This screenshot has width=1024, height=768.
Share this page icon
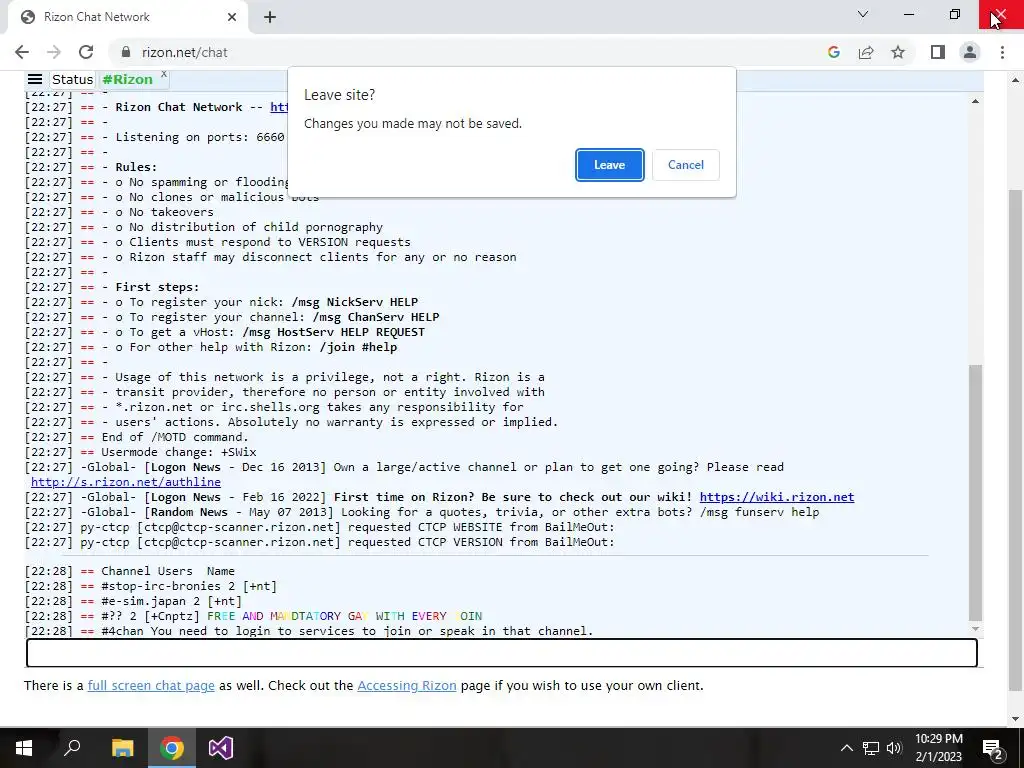[x=866, y=52]
